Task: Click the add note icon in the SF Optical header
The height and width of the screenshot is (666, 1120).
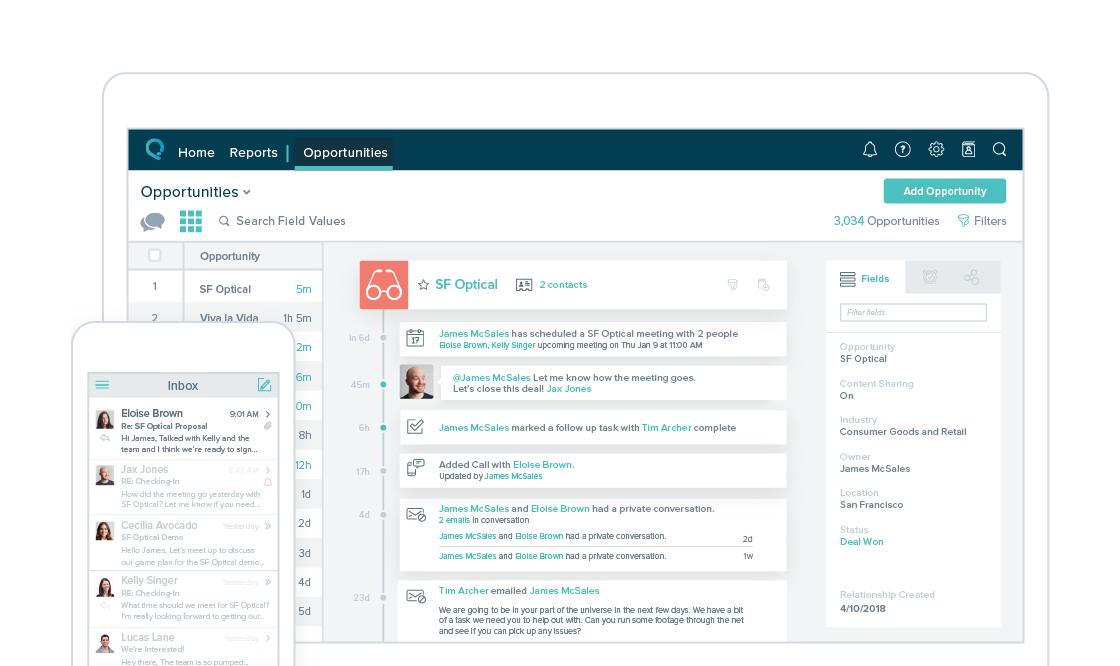Action: point(763,284)
